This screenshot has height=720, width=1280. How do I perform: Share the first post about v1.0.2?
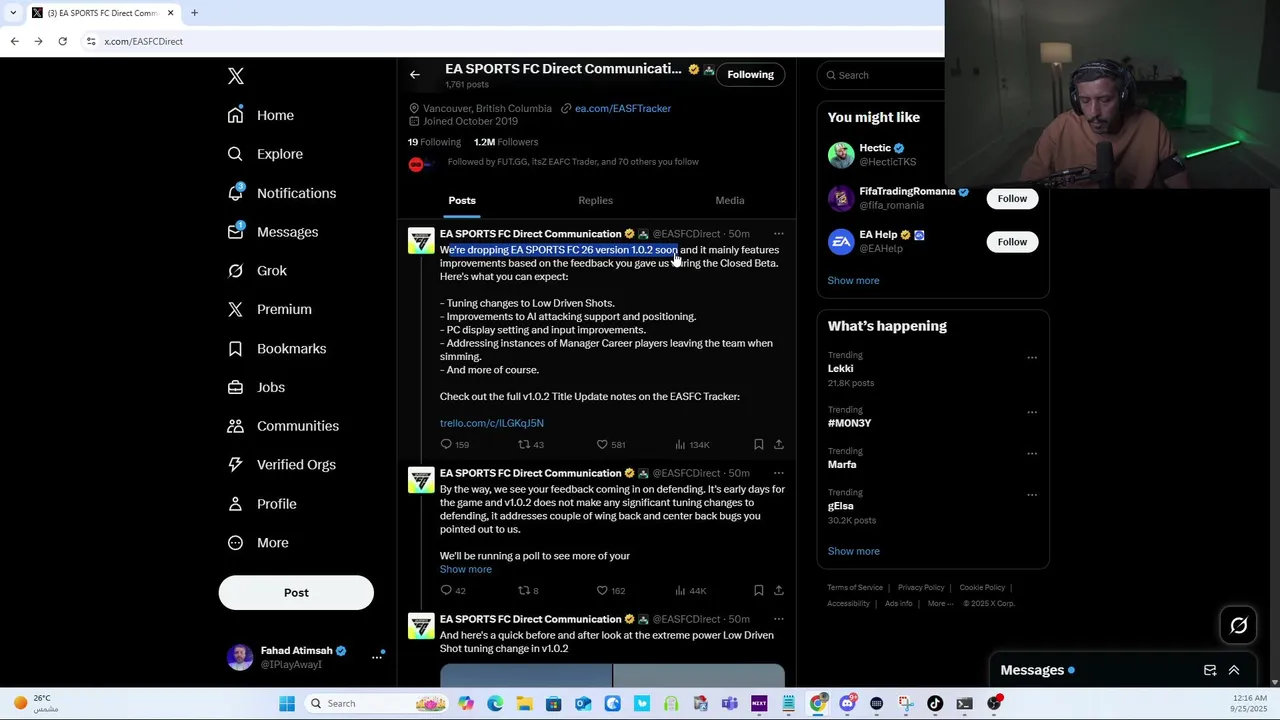click(779, 444)
